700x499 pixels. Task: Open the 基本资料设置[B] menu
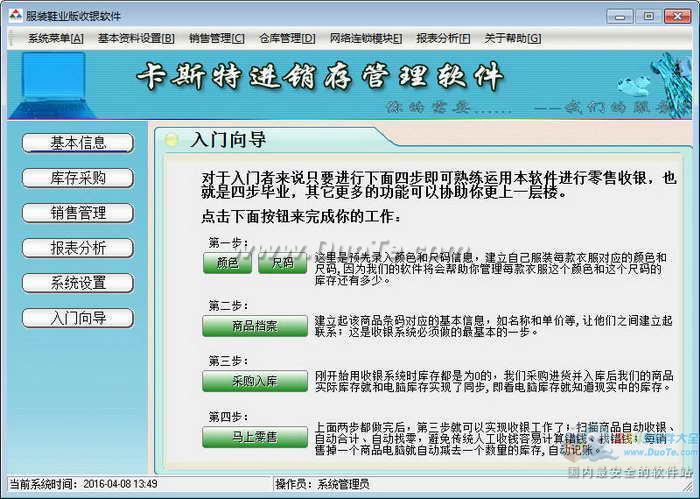click(136, 39)
